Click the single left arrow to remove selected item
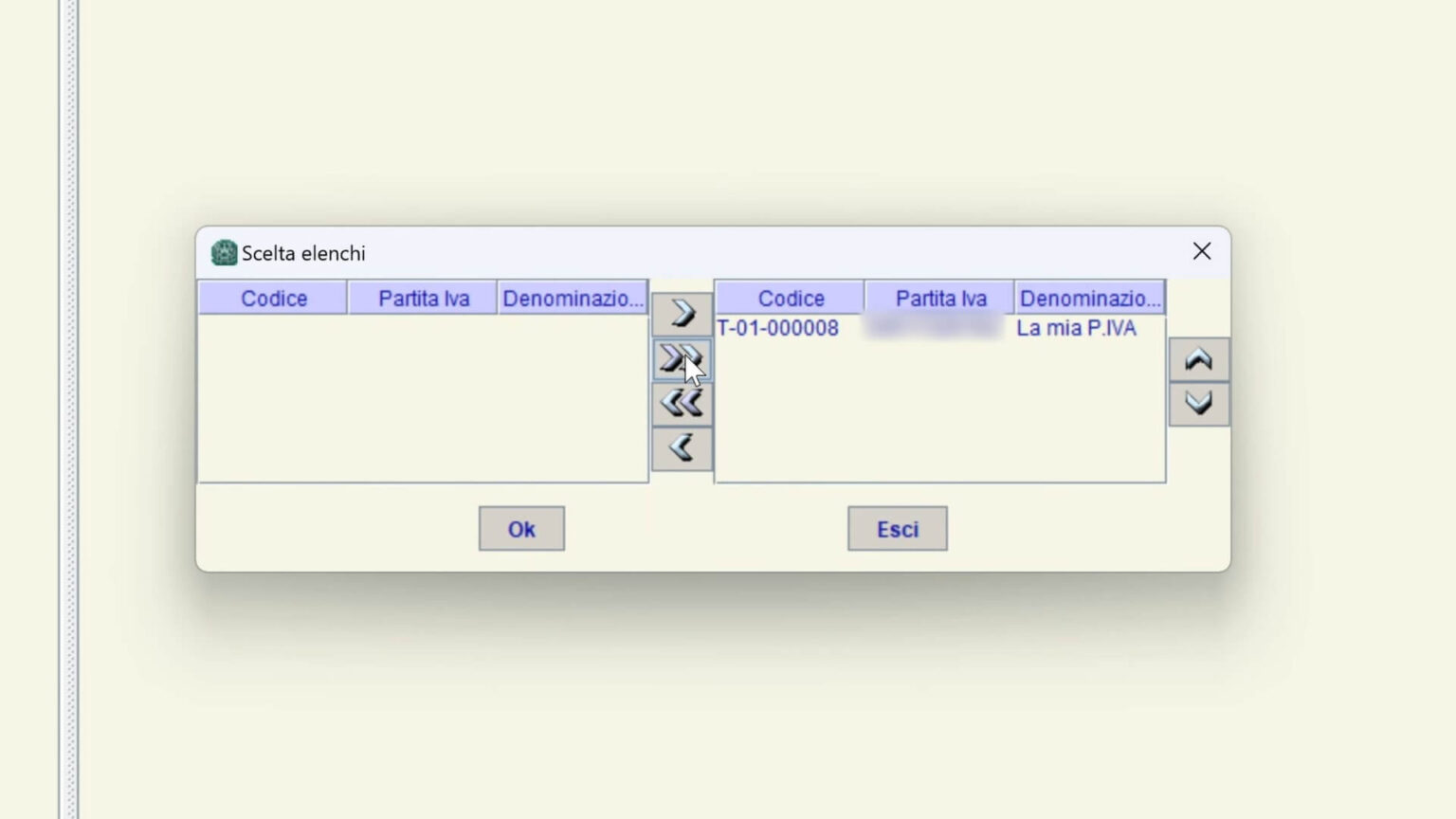Screen dimensions: 1456x819 (x=682, y=447)
